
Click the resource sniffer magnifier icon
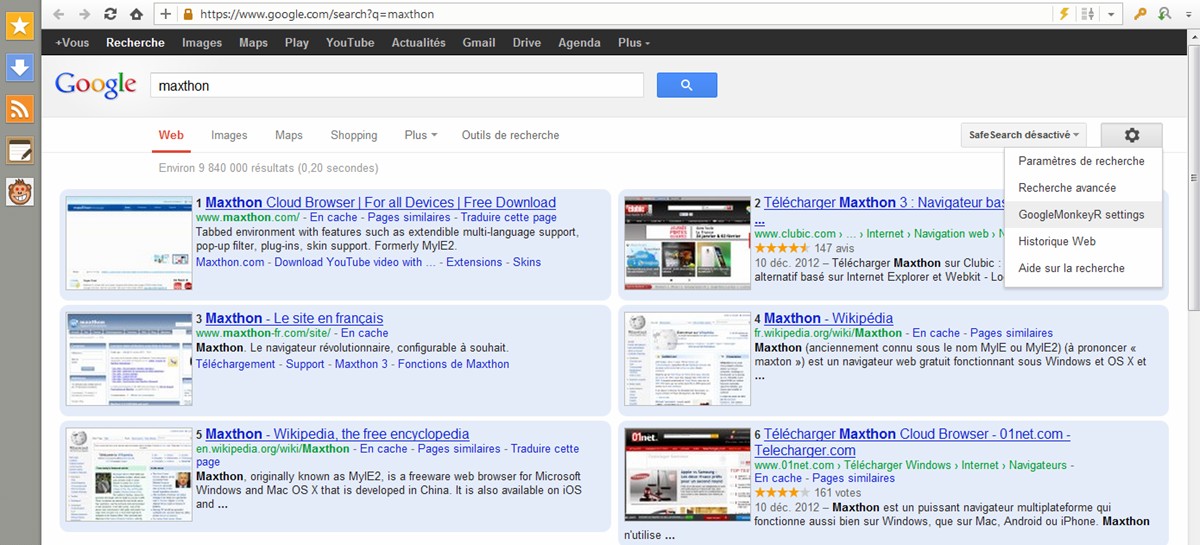point(1164,14)
